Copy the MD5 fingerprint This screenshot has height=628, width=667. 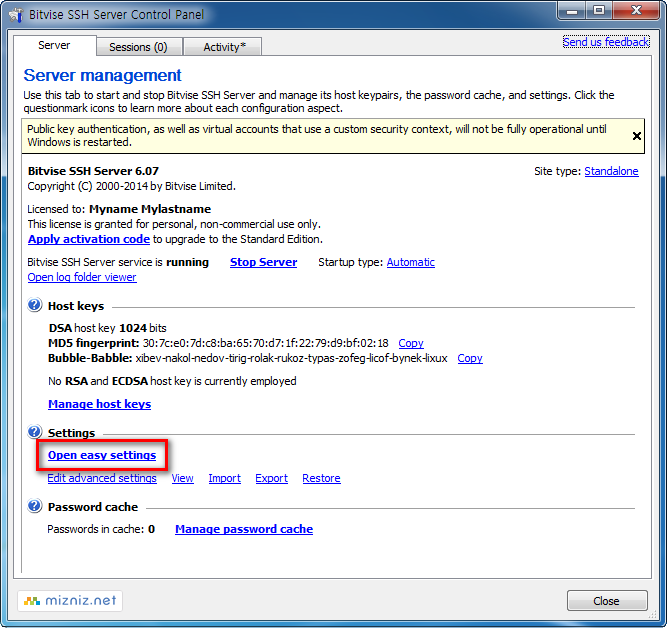[x=410, y=343]
